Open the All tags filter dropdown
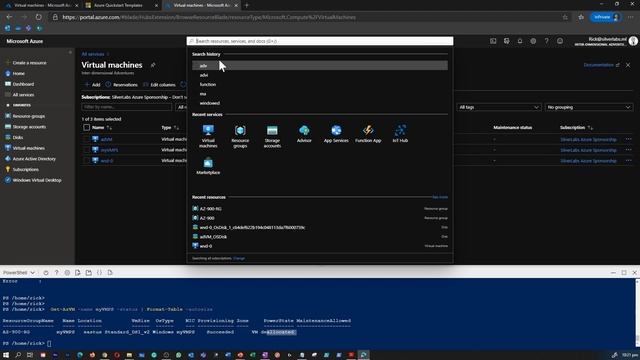Screen dimensions: 640x360 point(499,107)
